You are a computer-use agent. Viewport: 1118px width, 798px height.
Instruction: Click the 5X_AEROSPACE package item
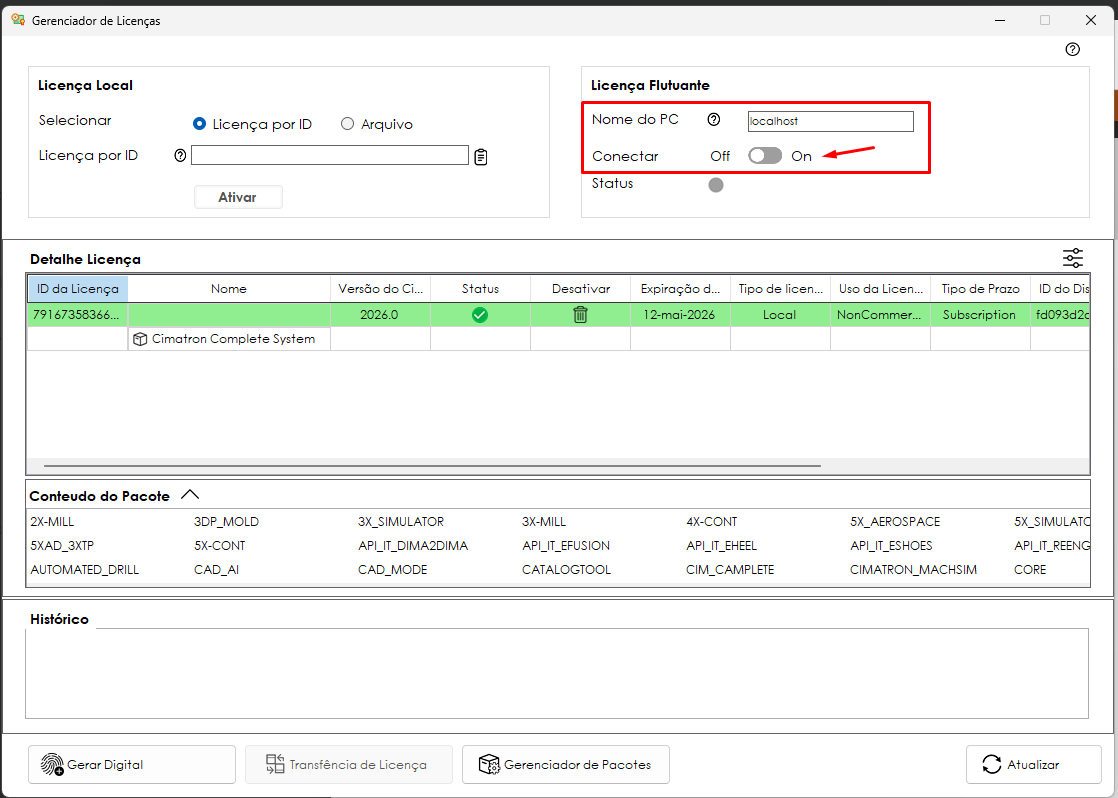(x=895, y=521)
